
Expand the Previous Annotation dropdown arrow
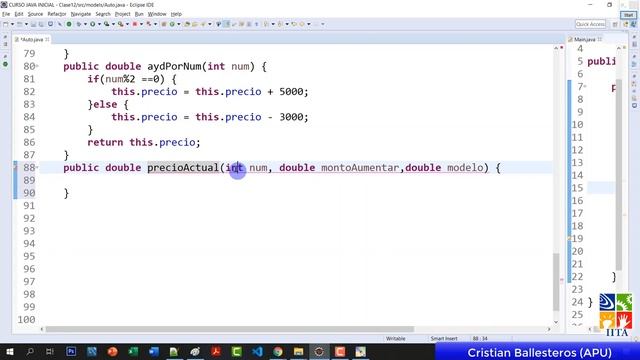(287, 24)
